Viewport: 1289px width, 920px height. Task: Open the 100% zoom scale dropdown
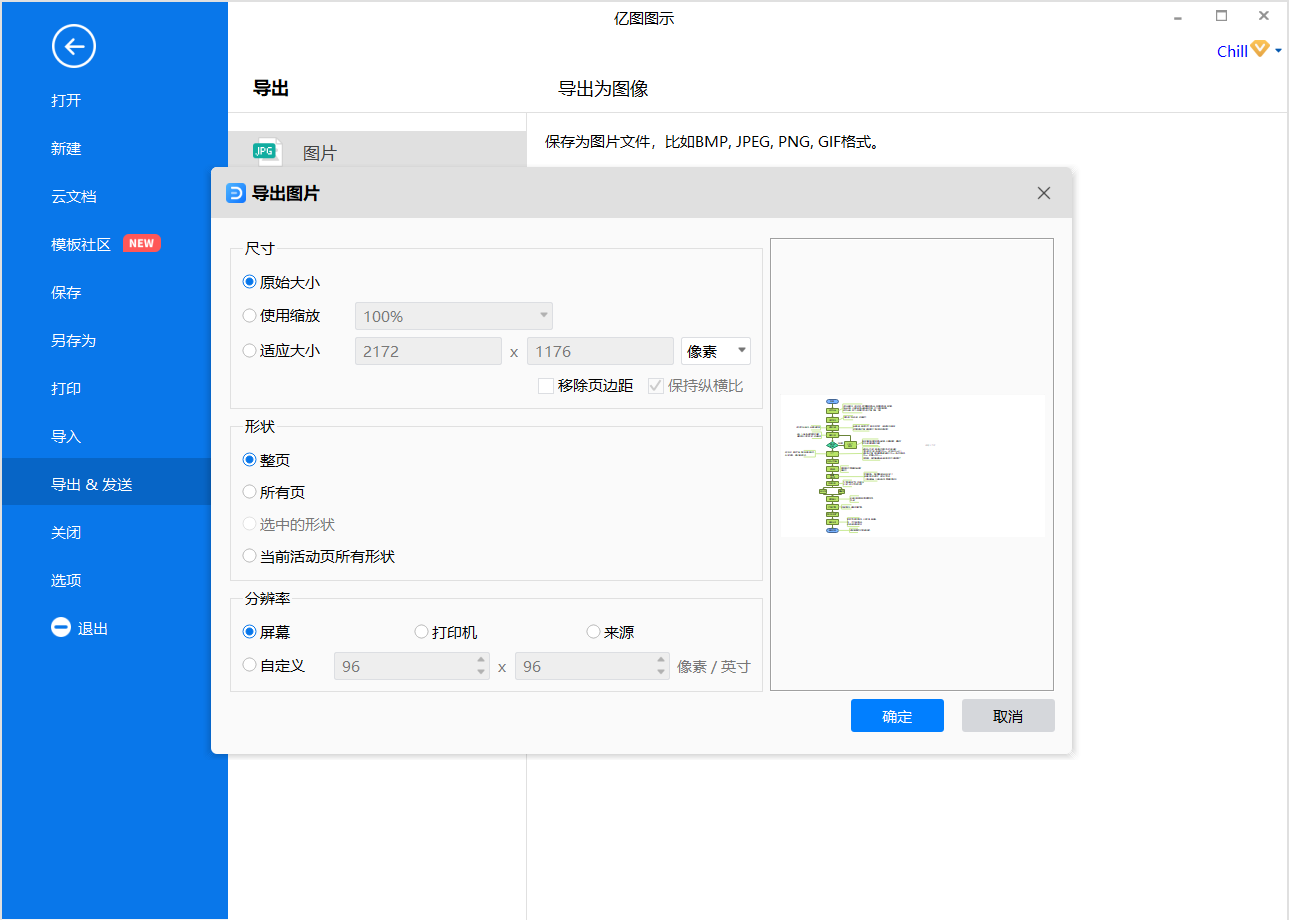tap(454, 316)
